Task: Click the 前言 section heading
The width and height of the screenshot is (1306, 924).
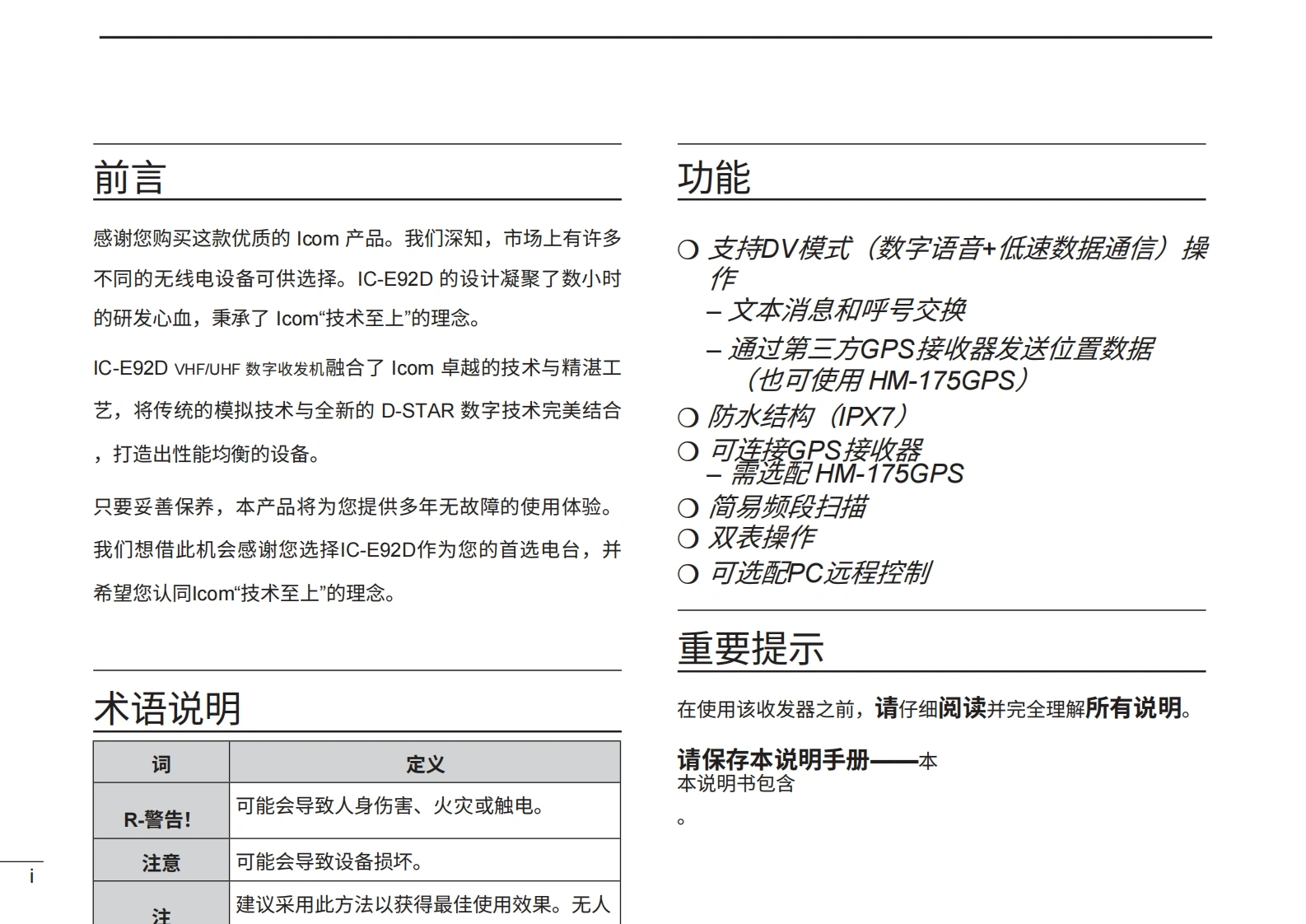Action: [129, 178]
